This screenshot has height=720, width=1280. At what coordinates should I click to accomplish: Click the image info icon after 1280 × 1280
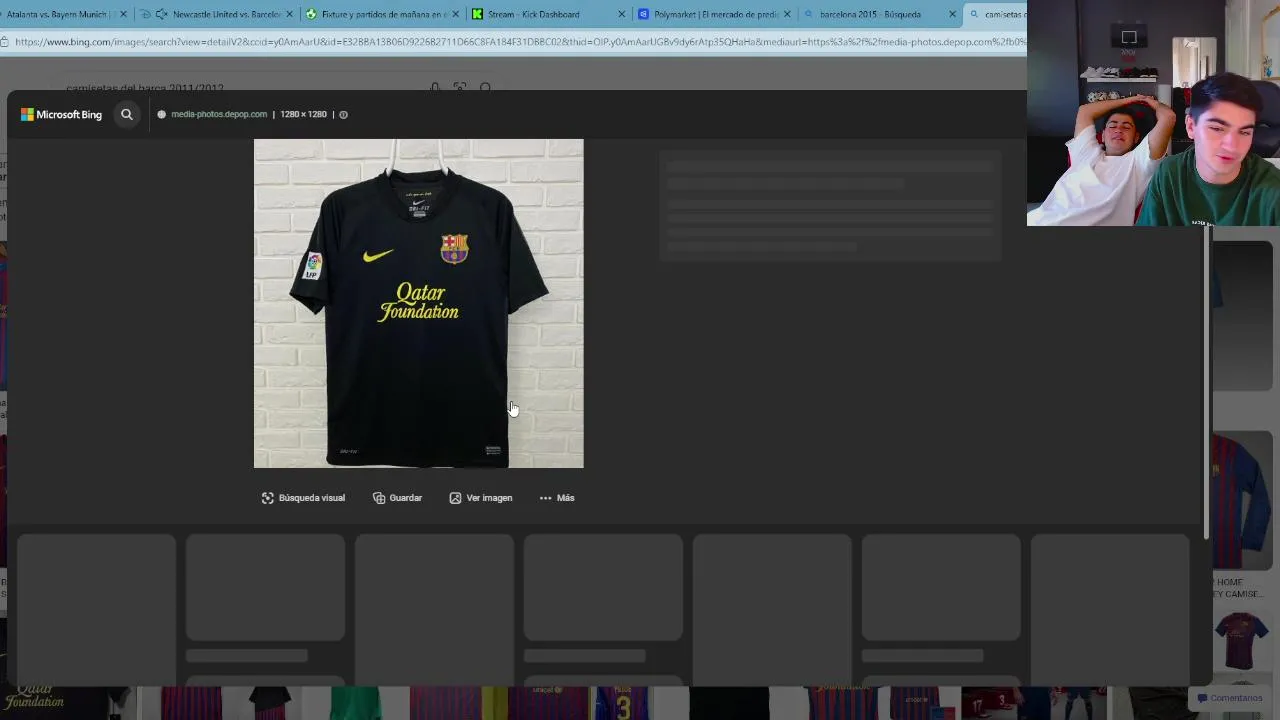click(343, 114)
